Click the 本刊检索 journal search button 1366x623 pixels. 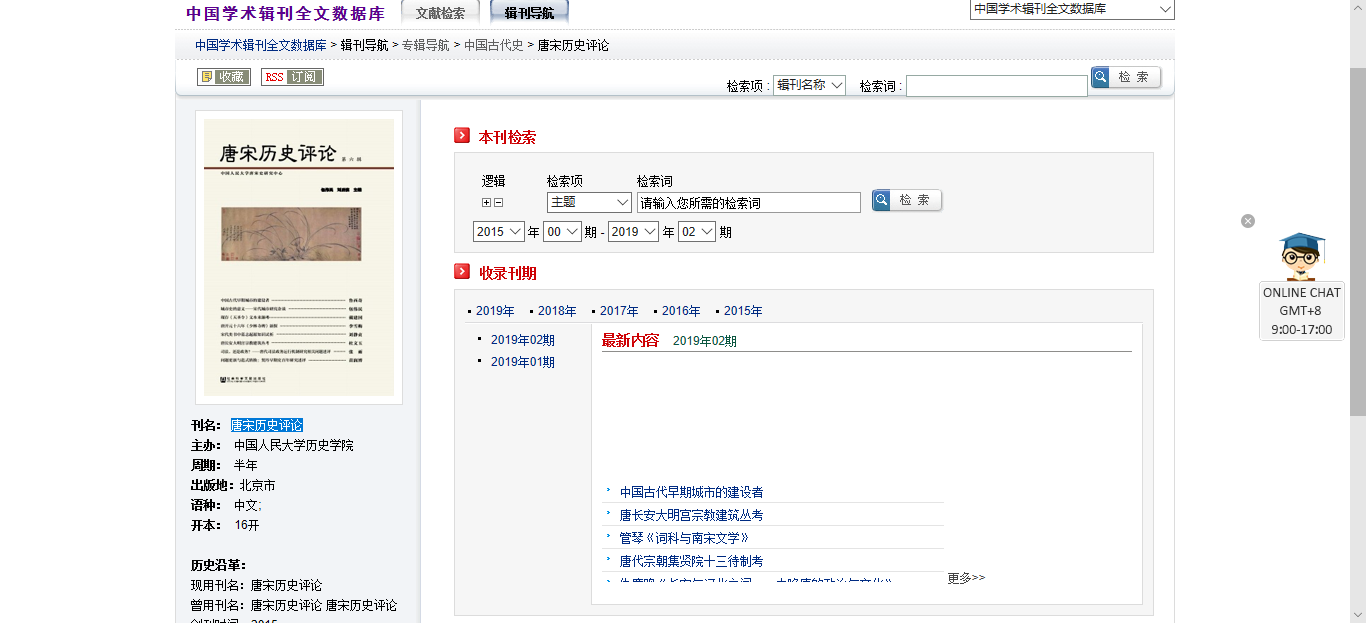point(906,201)
